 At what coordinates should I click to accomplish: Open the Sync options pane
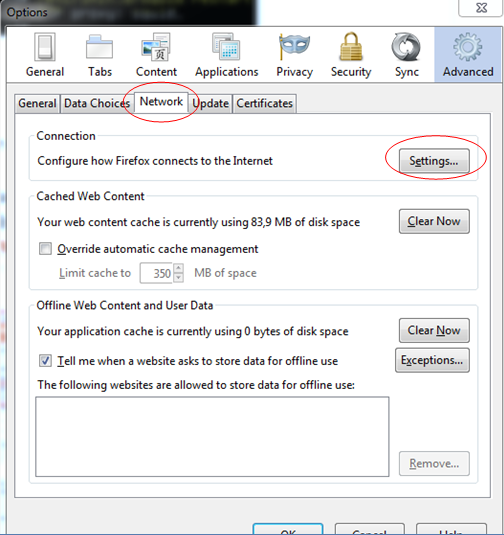click(x=406, y=55)
